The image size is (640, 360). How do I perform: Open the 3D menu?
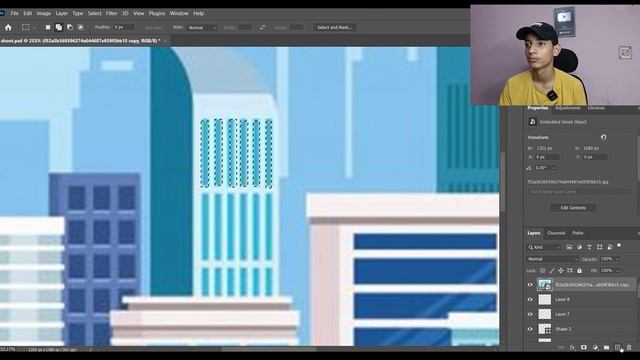(x=125, y=13)
